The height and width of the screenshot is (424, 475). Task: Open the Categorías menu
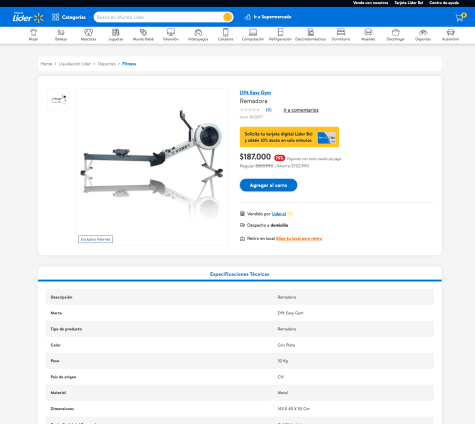click(69, 17)
